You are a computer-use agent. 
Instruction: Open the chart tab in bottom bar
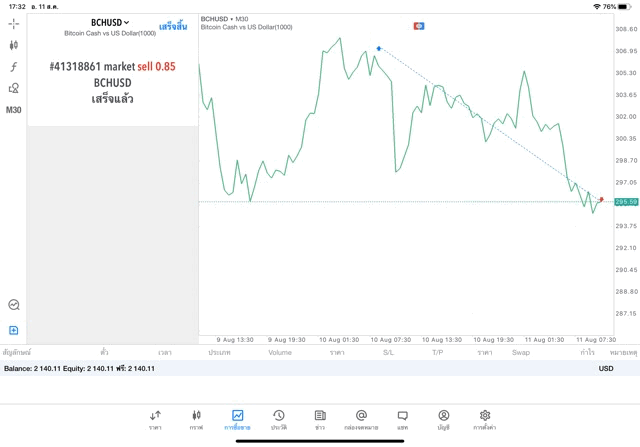[x=196, y=420]
